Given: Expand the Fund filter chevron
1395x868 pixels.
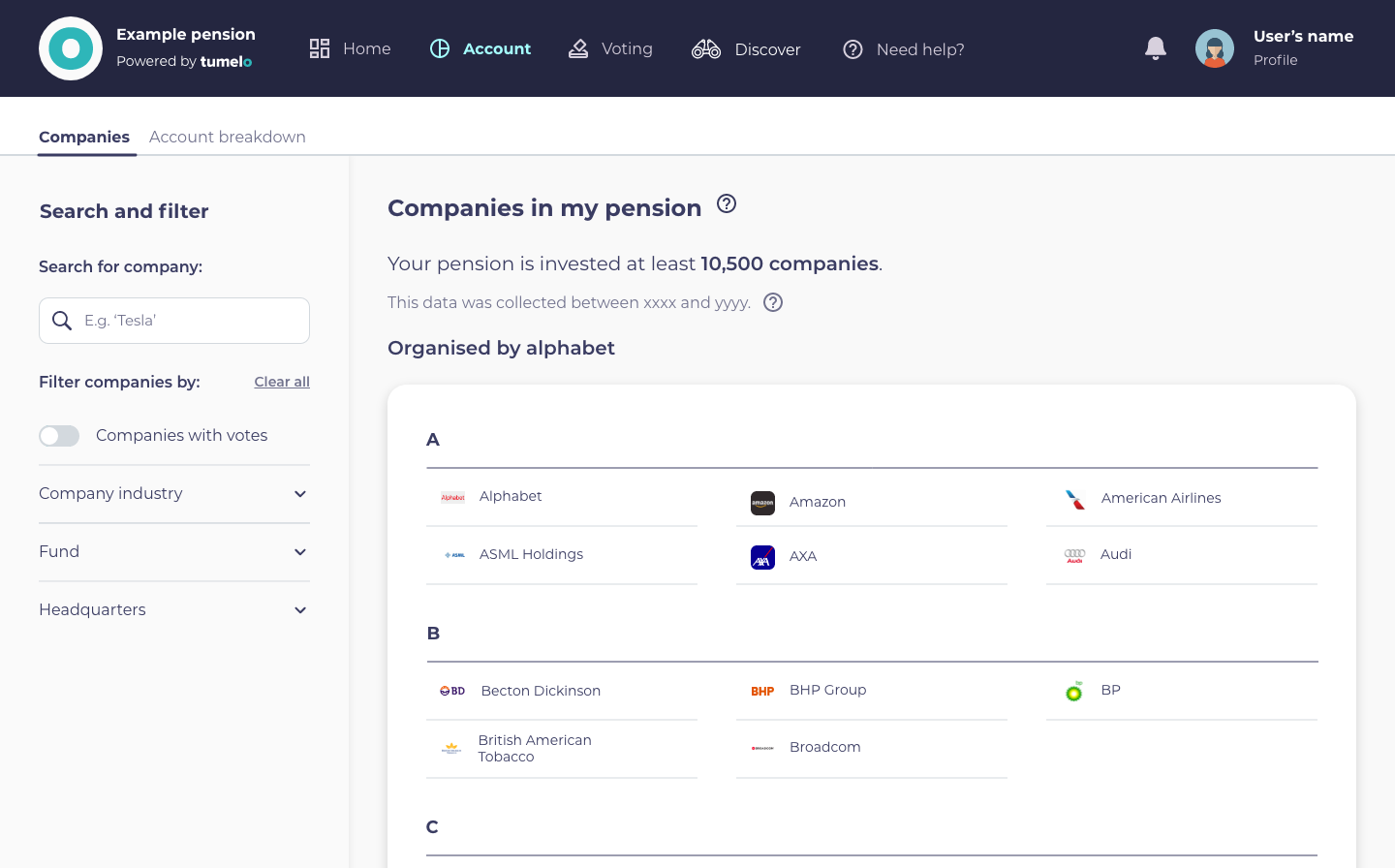Looking at the screenshot, I should click(x=300, y=552).
